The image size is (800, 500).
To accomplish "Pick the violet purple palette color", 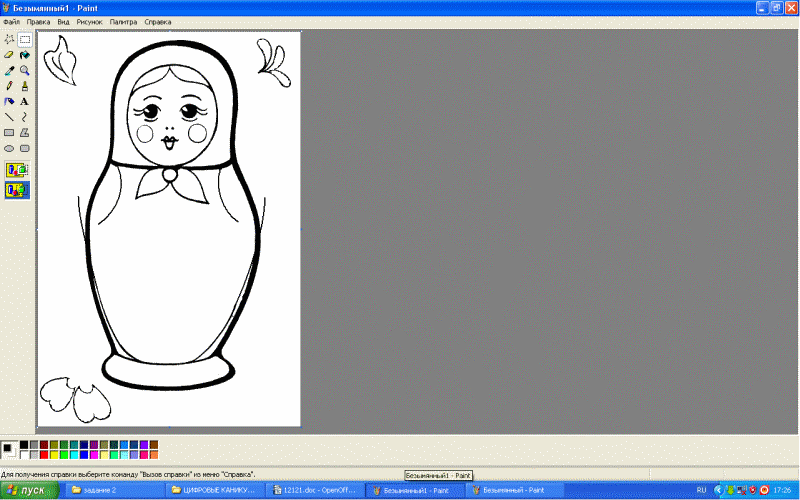I will pos(144,445).
